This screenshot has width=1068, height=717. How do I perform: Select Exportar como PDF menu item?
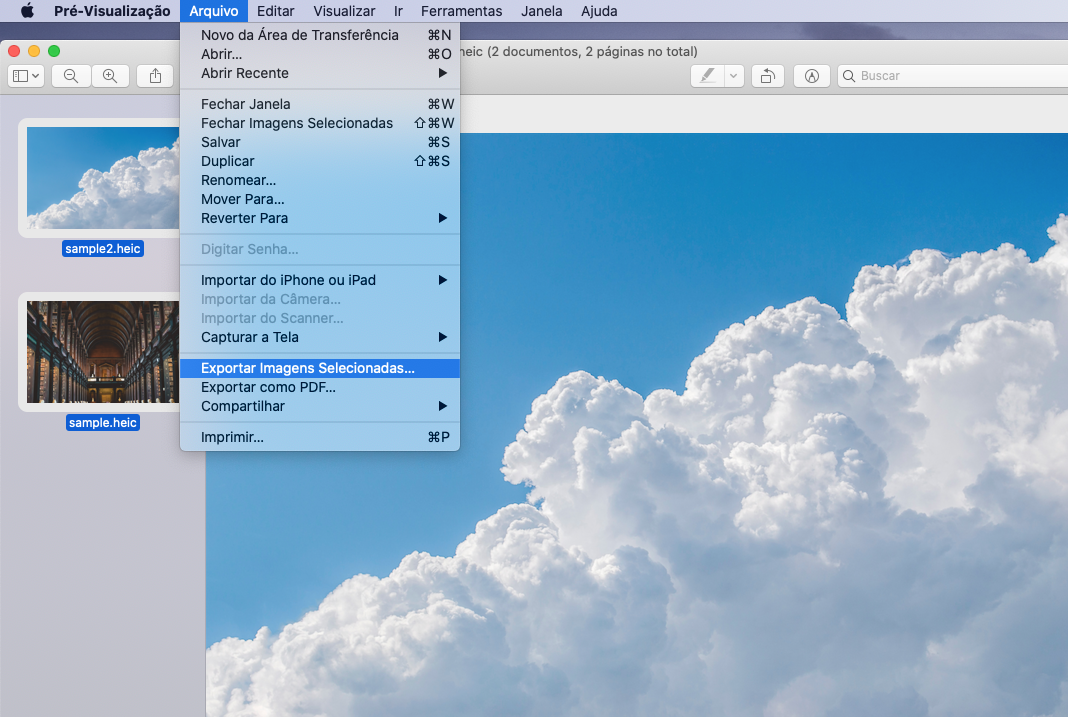[x=268, y=387]
